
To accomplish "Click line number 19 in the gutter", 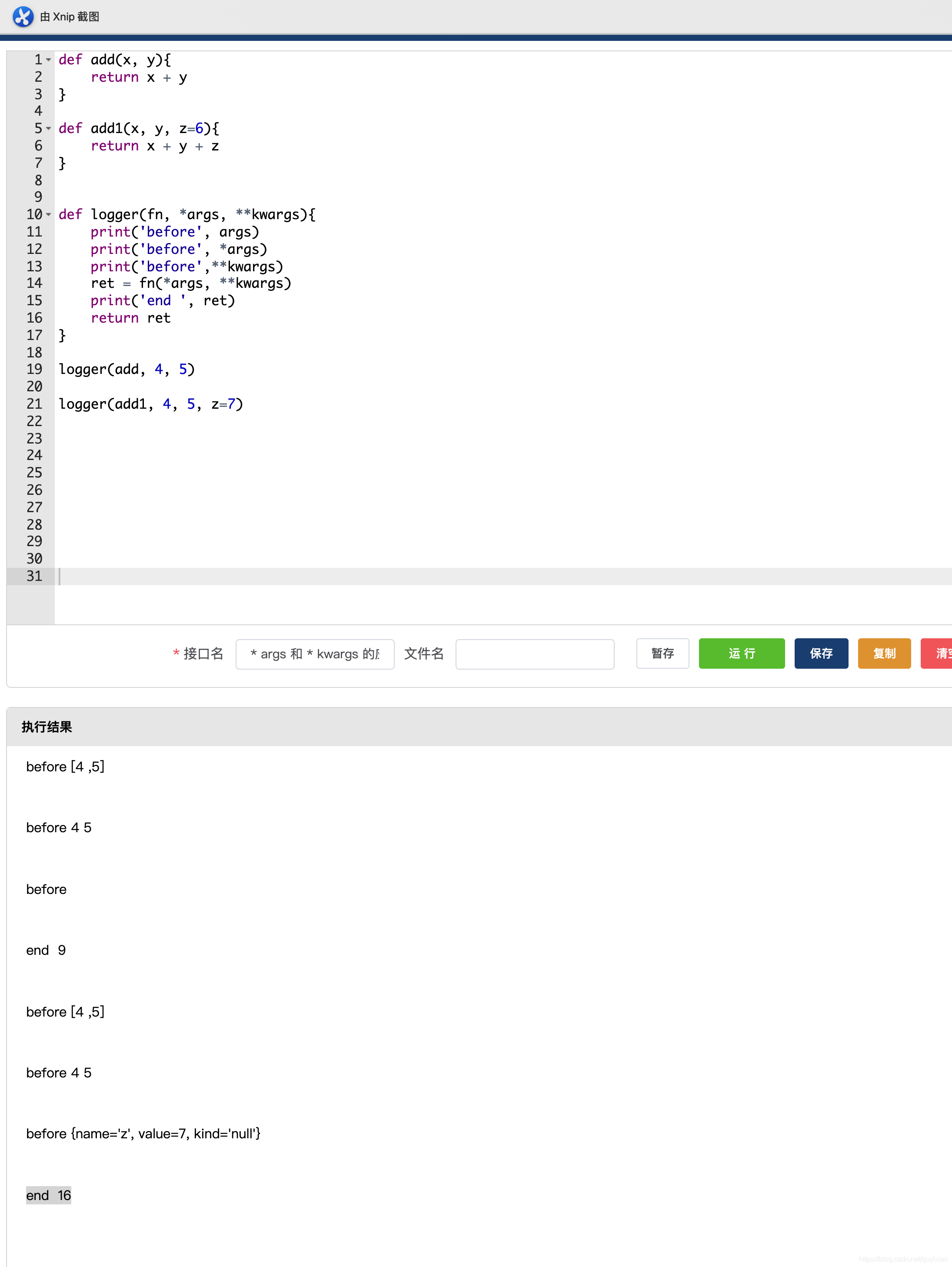I will coord(34,370).
